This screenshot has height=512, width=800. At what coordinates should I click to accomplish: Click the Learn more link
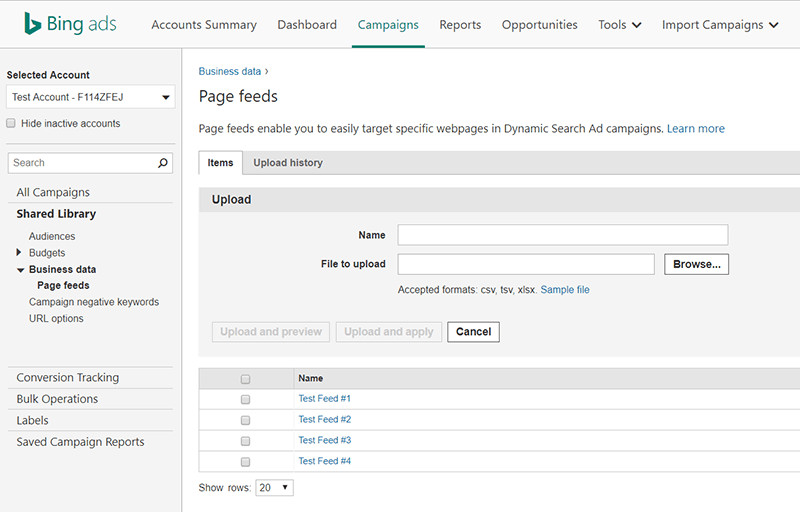(x=695, y=129)
